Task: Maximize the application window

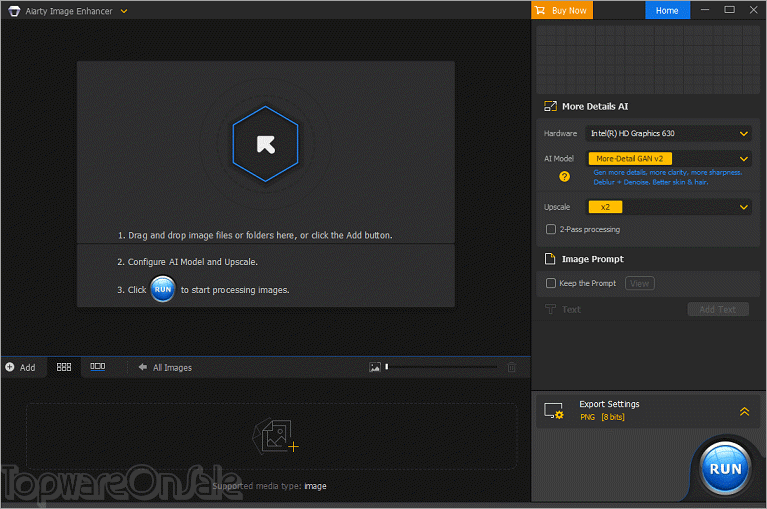Action: 729,10
